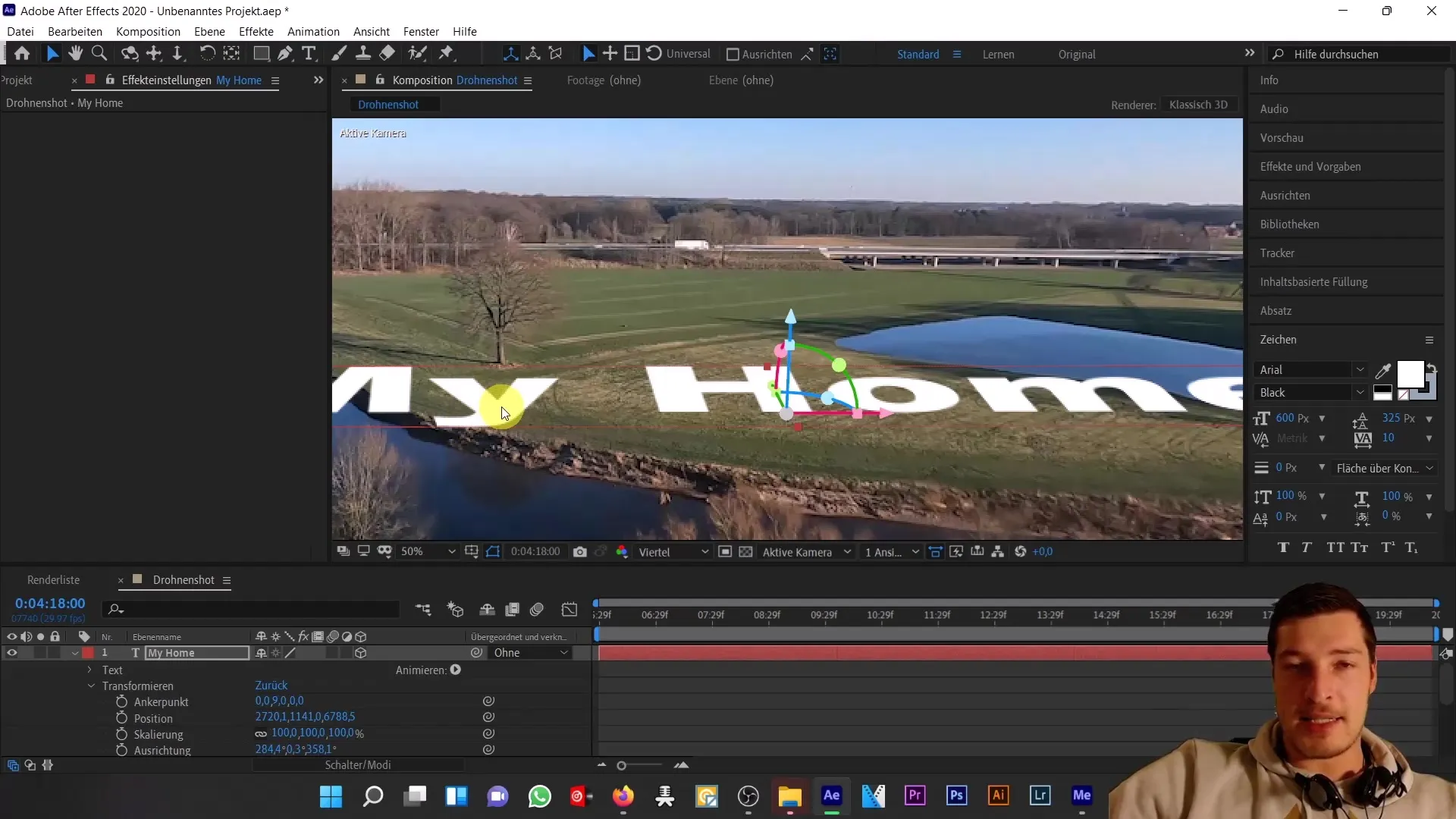Image resolution: width=1456 pixels, height=819 pixels.
Task: Open the Ansicht menu in menu bar
Action: (x=371, y=31)
